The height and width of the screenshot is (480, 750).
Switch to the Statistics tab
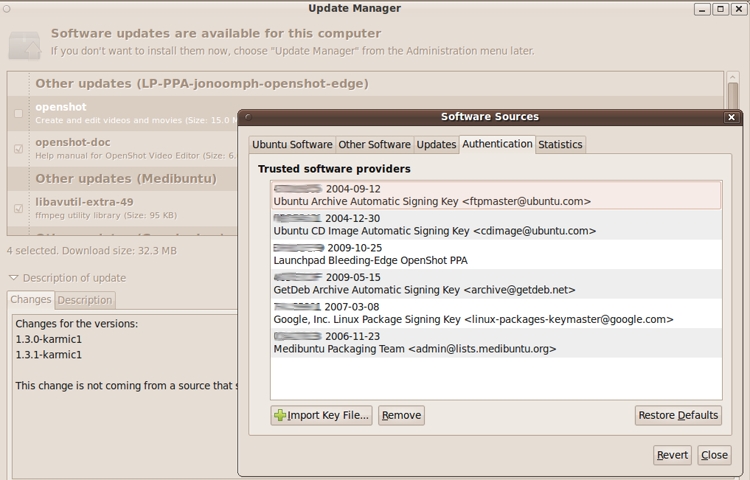[560, 144]
